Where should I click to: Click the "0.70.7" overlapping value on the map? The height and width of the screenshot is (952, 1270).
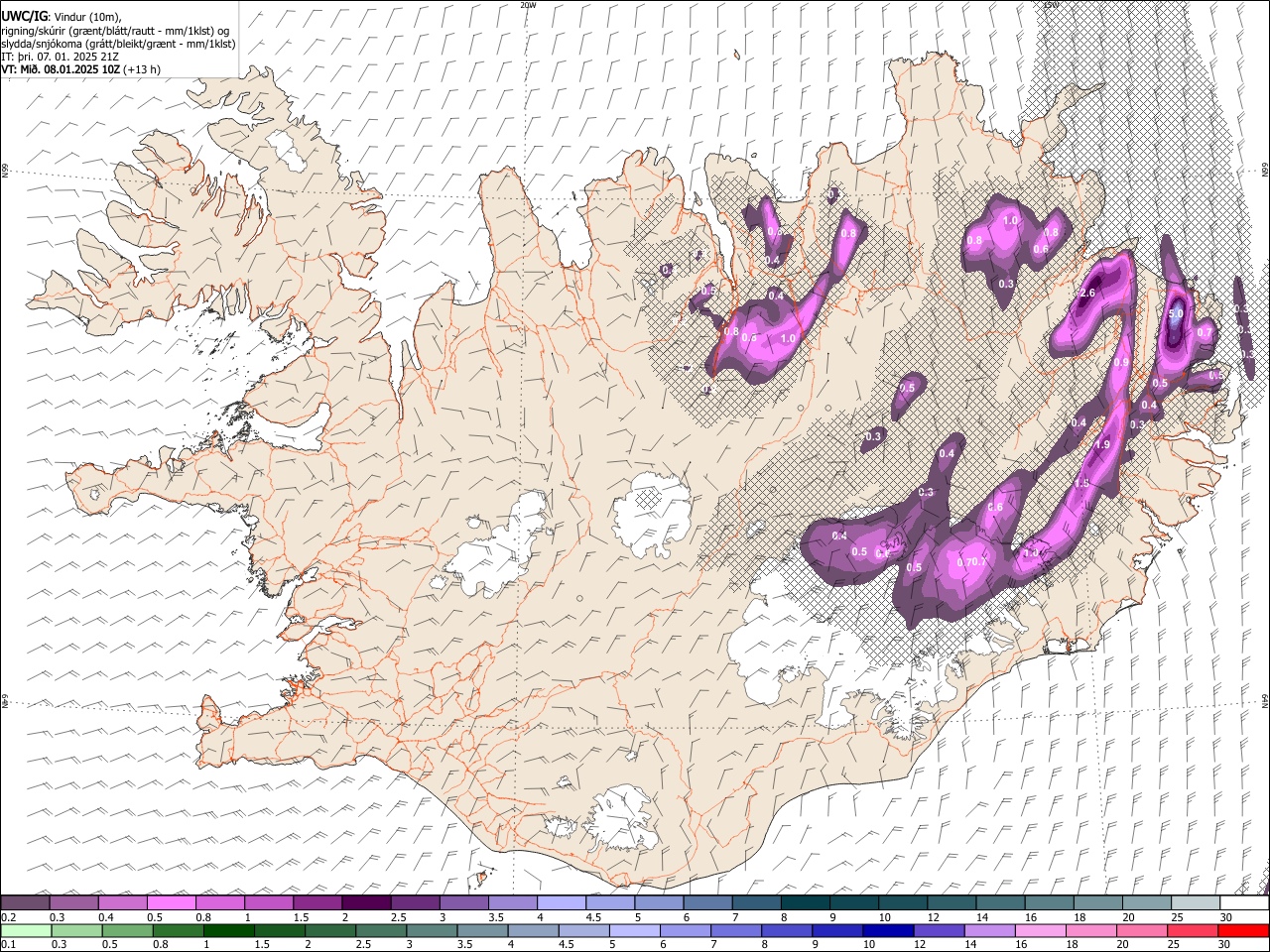pyautogui.click(x=972, y=562)
